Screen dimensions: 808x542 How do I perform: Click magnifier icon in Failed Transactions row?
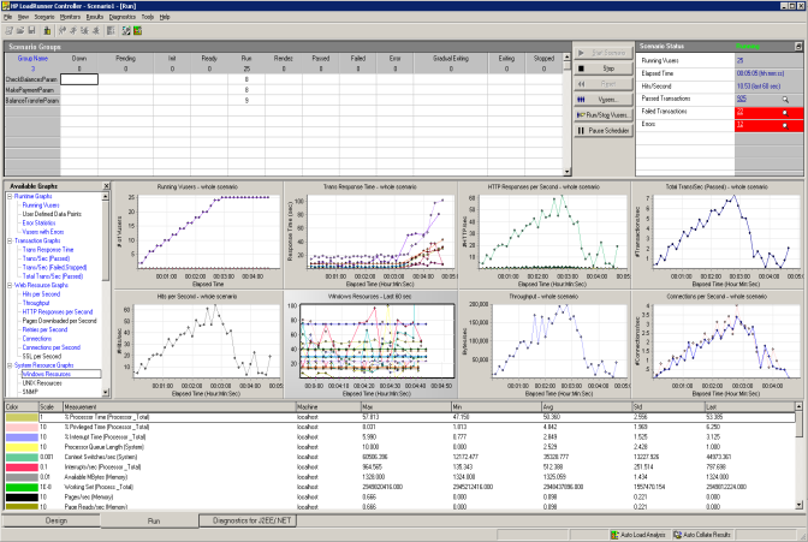coord(785,111)
